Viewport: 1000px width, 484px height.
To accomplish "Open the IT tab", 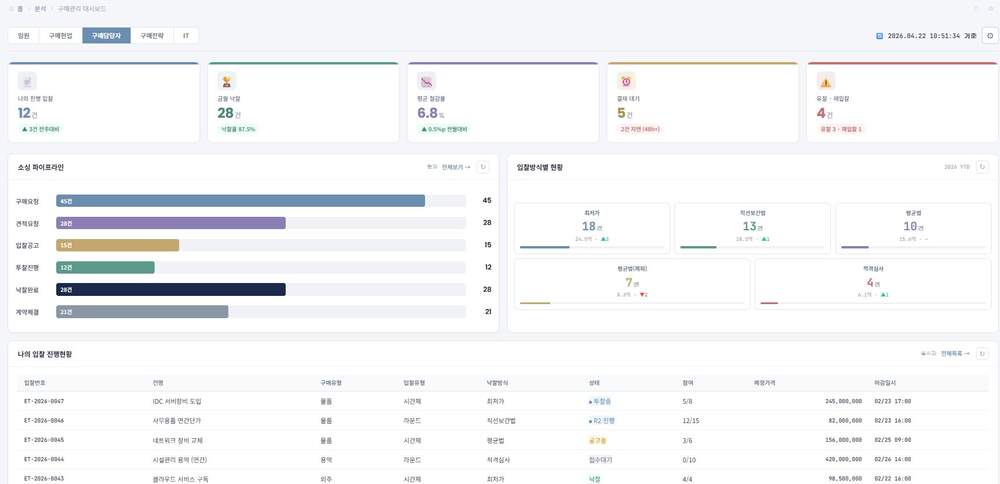I will [186, 36].
